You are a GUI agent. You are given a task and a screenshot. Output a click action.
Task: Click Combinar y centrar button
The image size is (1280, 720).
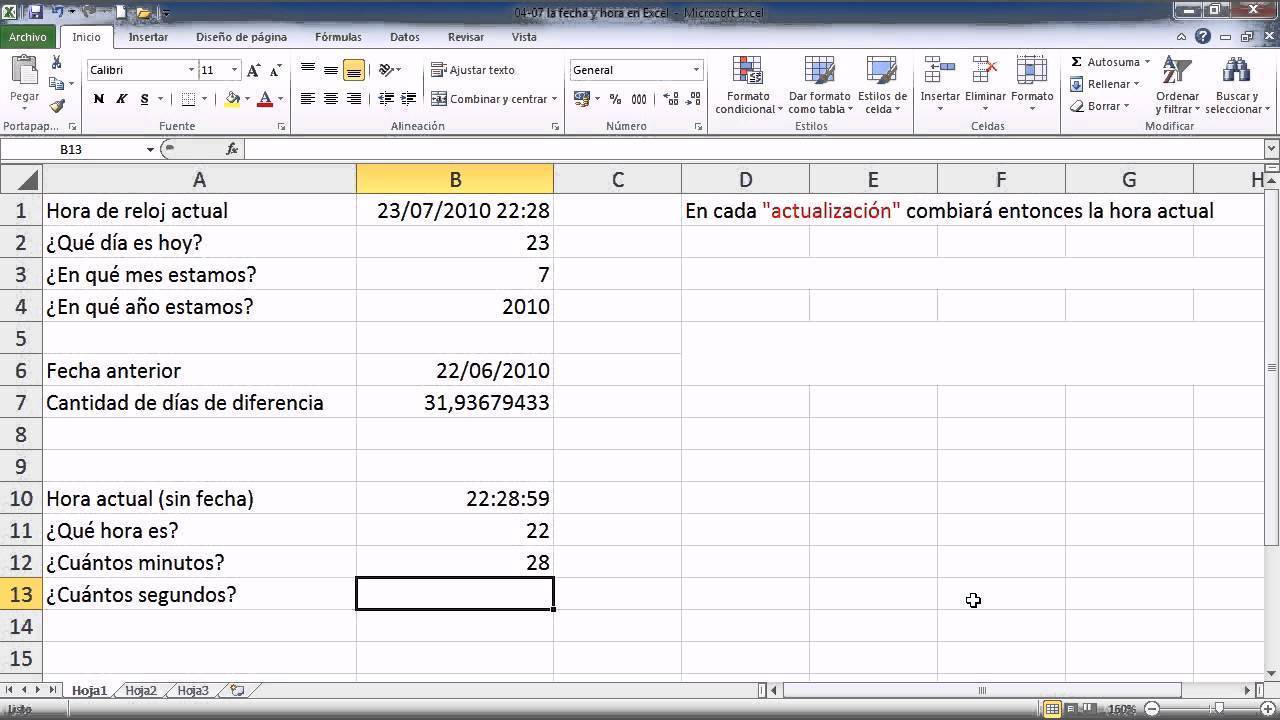[489, 99]
